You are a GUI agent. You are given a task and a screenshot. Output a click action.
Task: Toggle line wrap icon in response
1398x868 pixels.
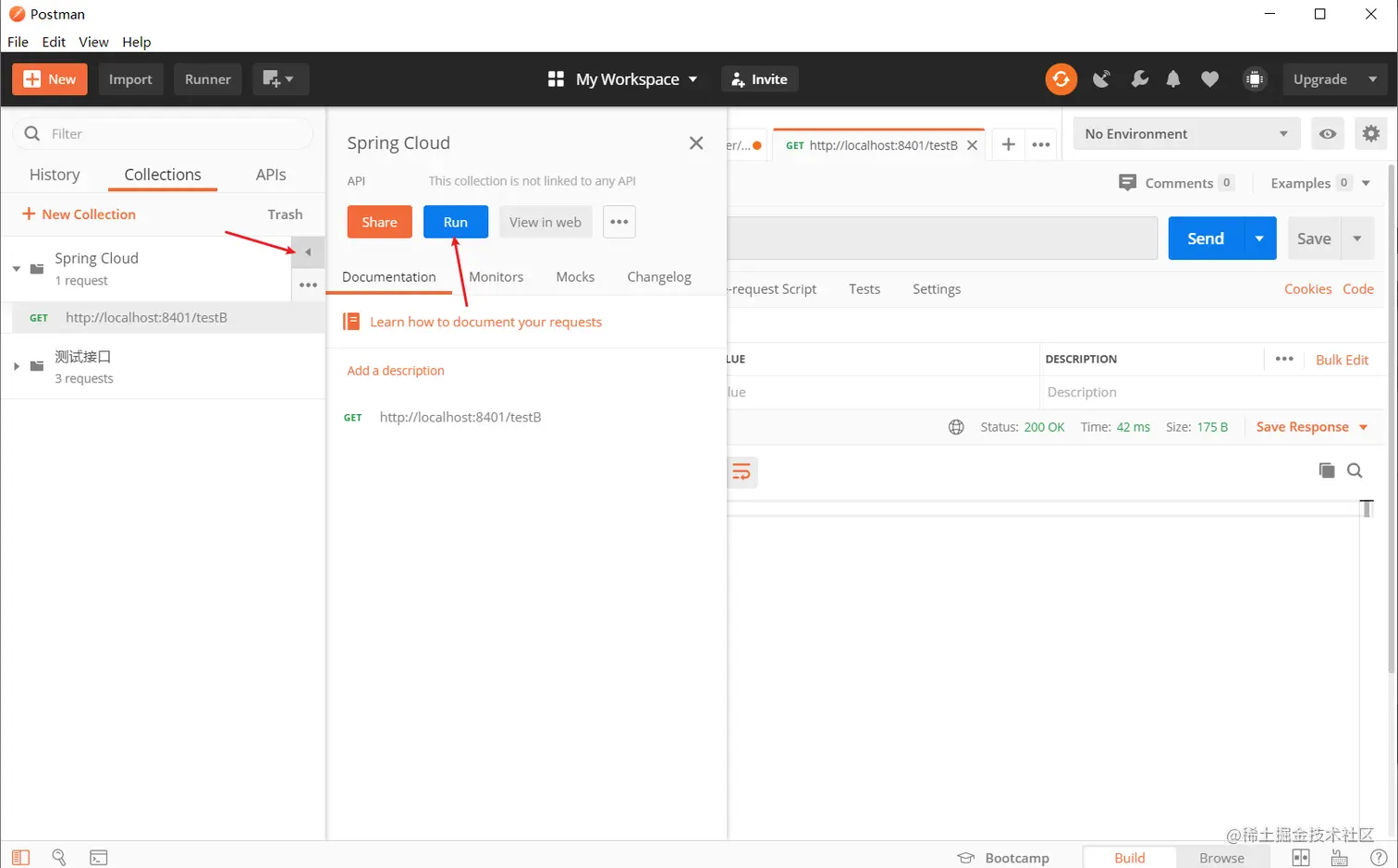click(742, 472)
